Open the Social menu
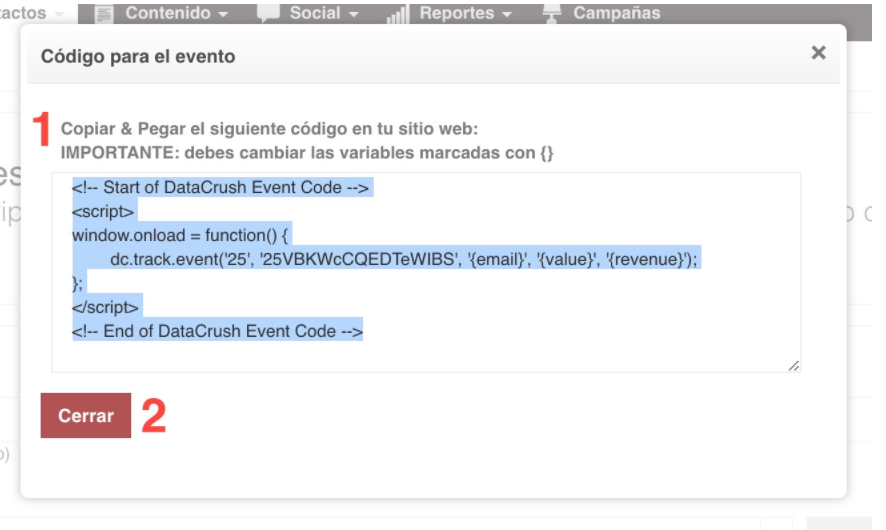886x530 pixels. tap(315, 13)
